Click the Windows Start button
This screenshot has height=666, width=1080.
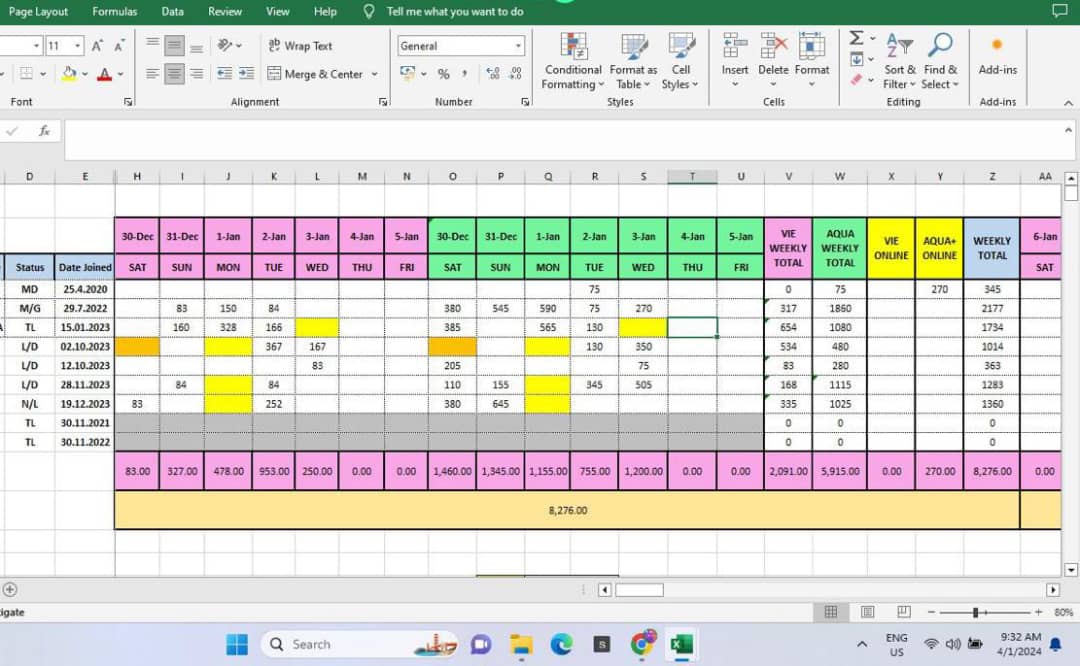(x=236, y=645)
